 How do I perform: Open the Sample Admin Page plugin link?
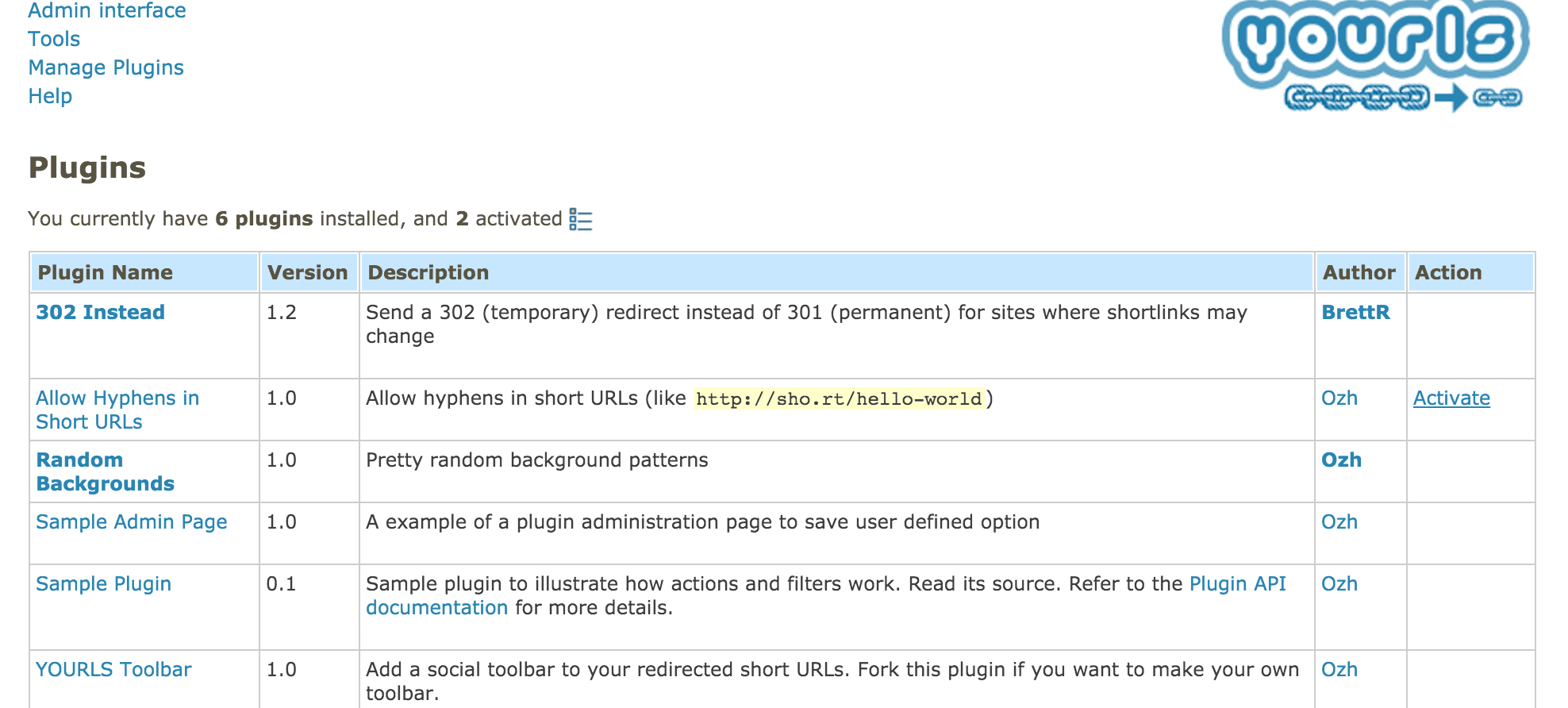point(132,521)
